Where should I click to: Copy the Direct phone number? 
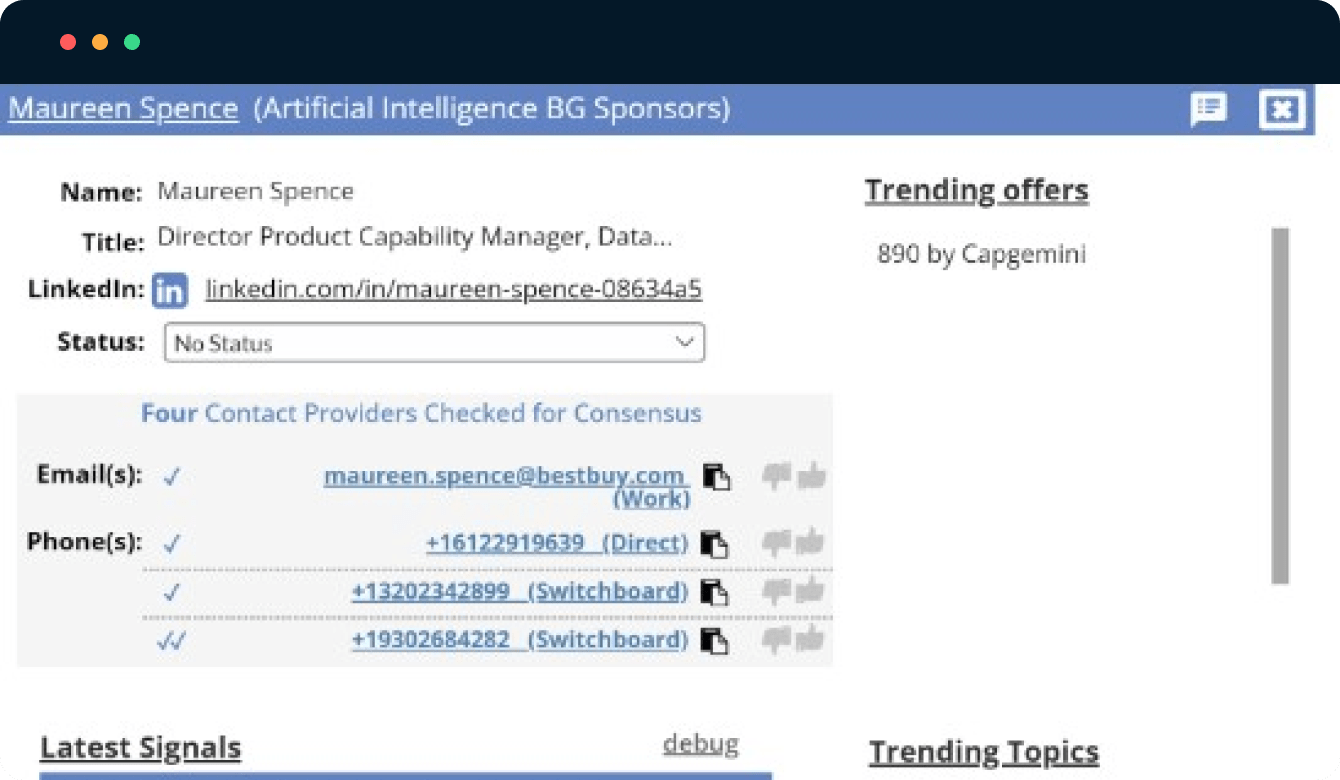point(713,545)
